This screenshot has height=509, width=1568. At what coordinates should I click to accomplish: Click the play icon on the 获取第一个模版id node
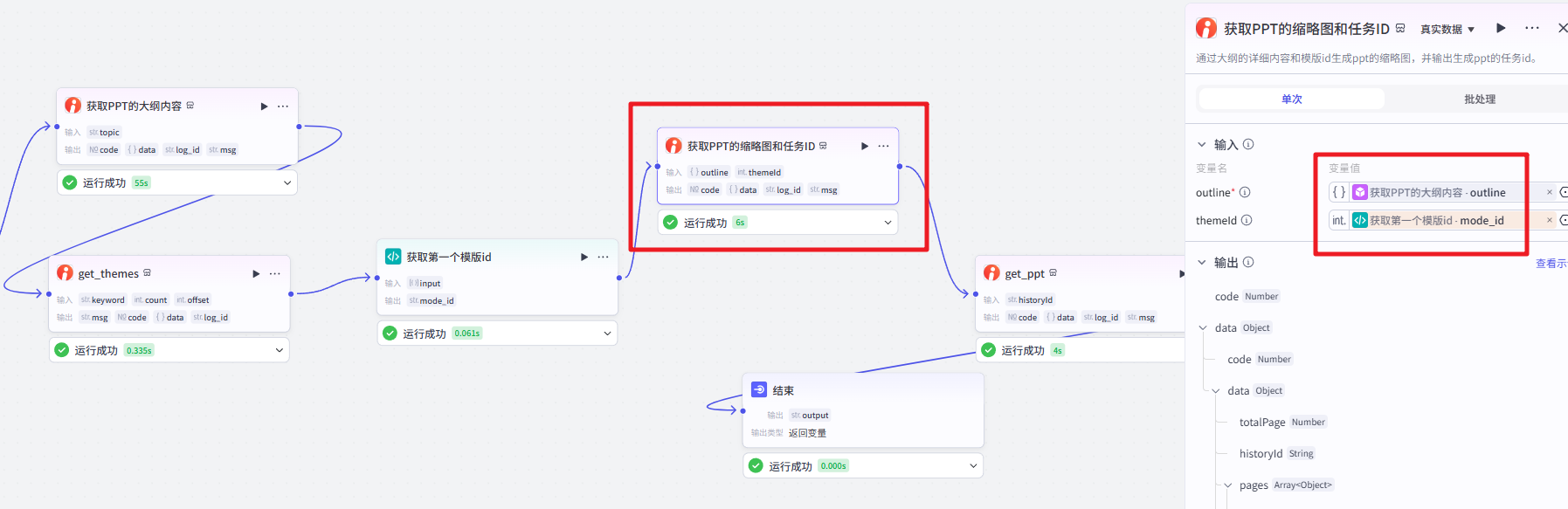pos(584,258)
